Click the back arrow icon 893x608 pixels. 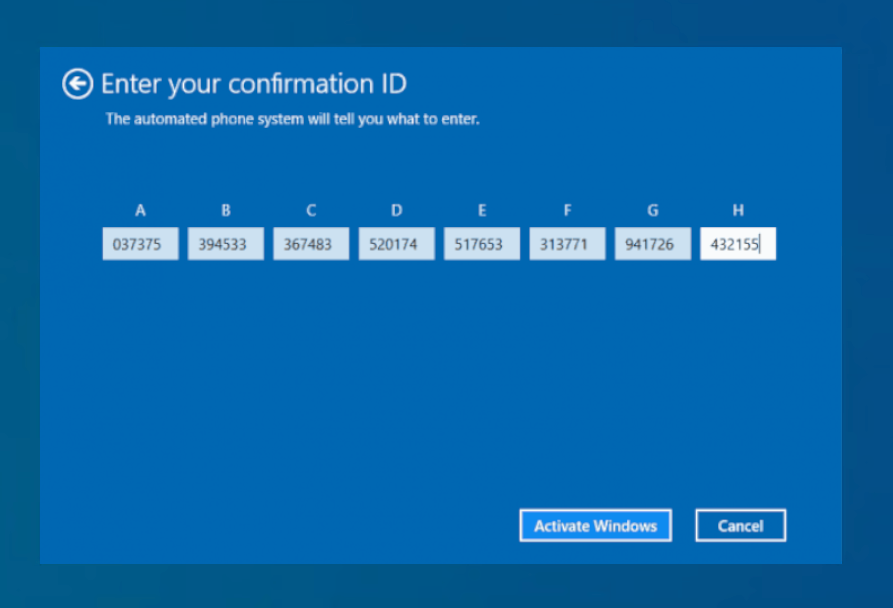tap(77, 84)
